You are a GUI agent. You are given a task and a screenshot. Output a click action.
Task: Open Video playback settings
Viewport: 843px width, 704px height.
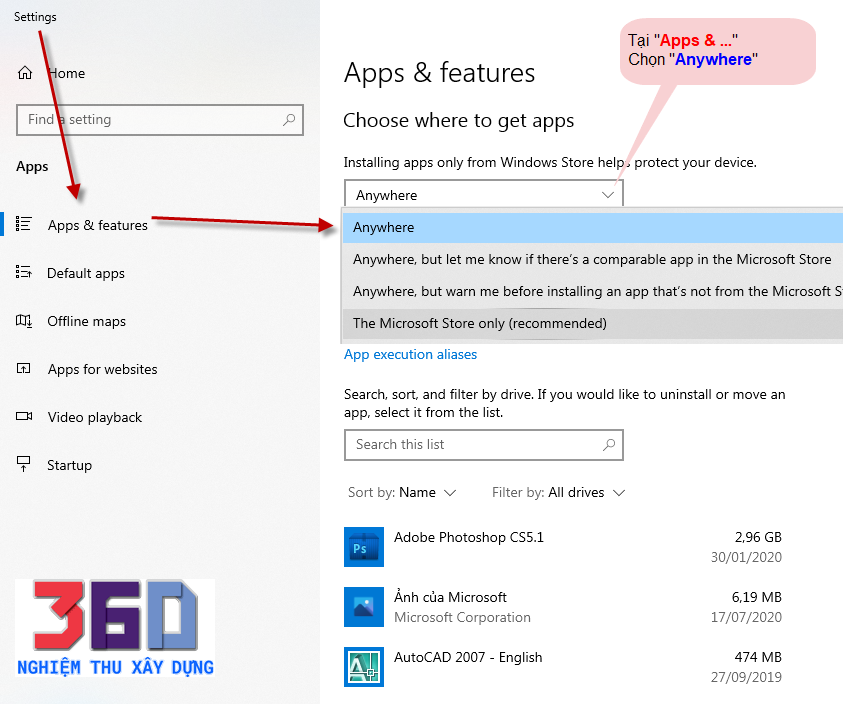(95, 417)
